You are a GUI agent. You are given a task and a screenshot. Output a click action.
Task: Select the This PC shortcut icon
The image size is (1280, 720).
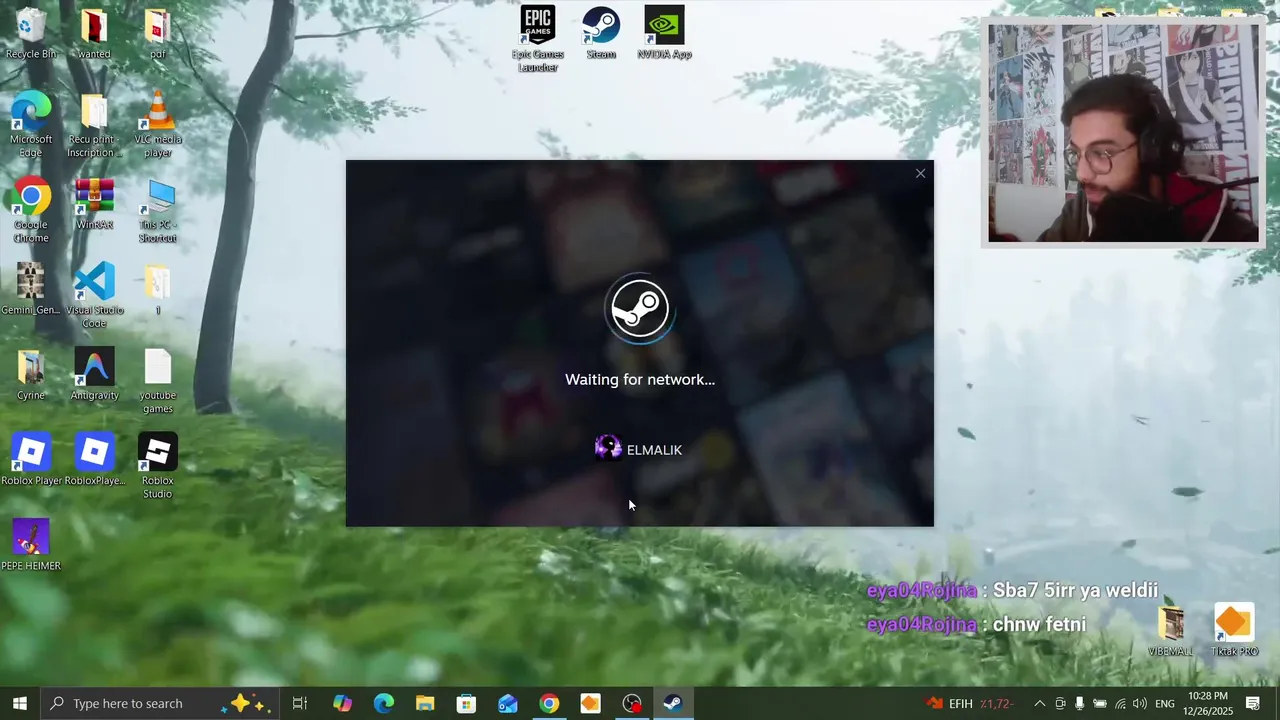click(x=157, y=211)
